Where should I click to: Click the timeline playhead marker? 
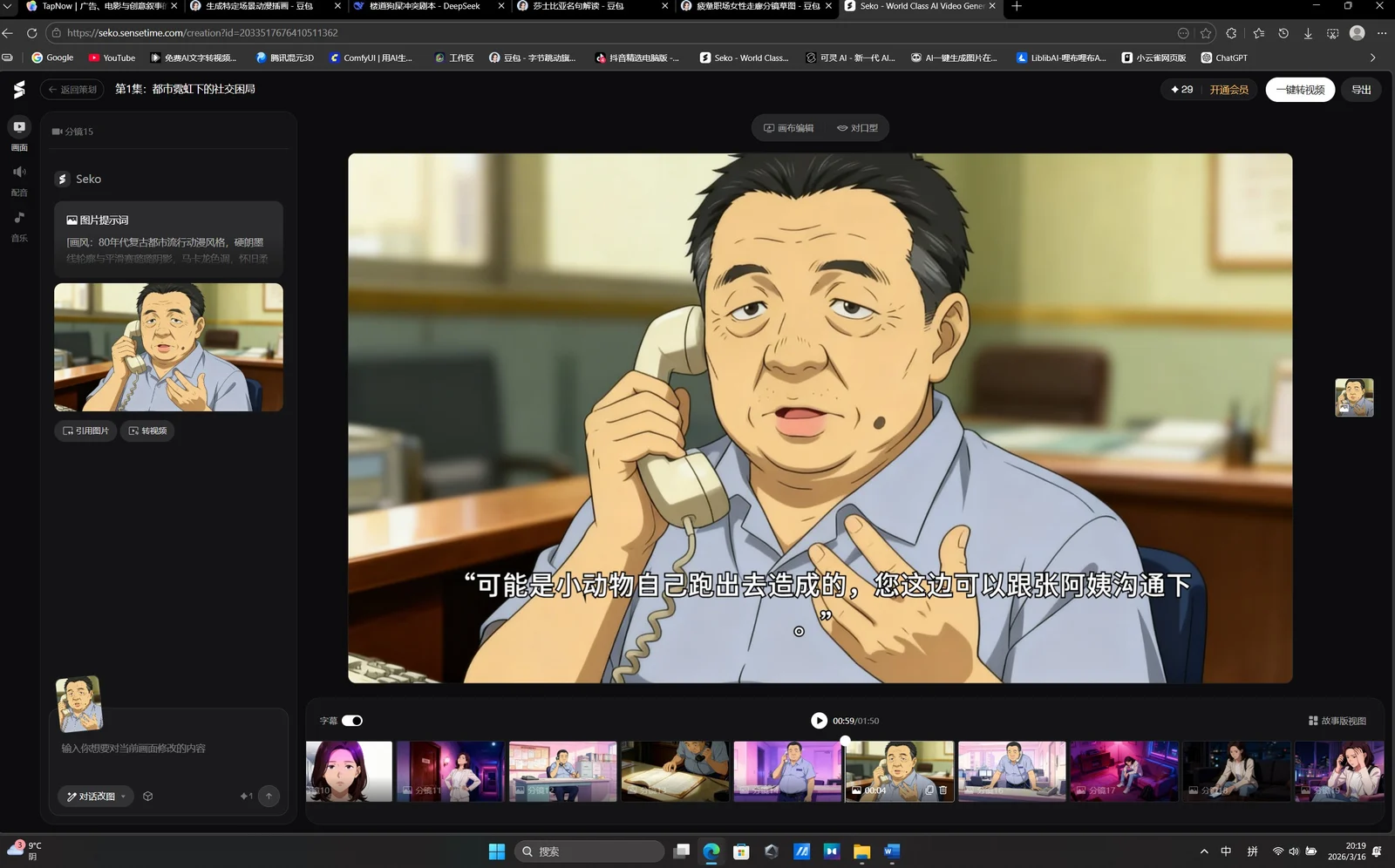click(845, 740)
